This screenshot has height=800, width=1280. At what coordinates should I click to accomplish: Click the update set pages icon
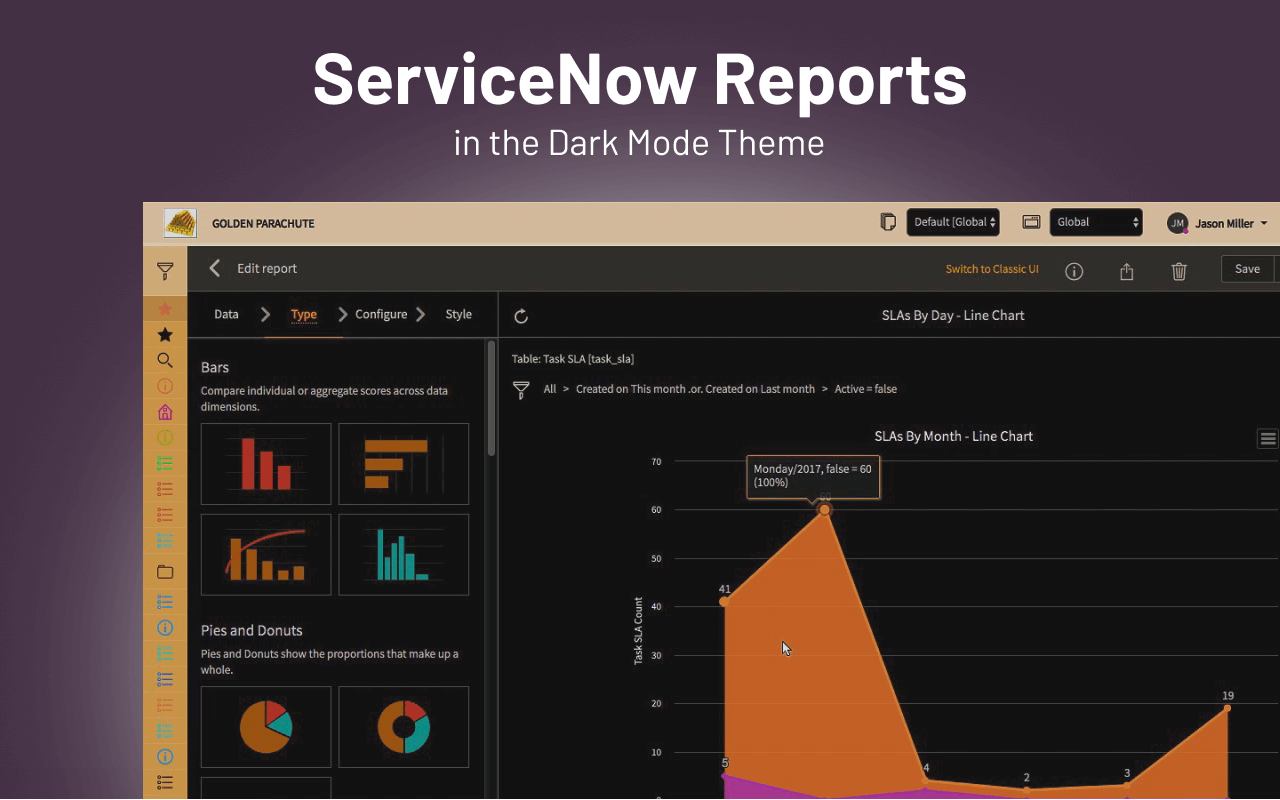coord(887,222)
